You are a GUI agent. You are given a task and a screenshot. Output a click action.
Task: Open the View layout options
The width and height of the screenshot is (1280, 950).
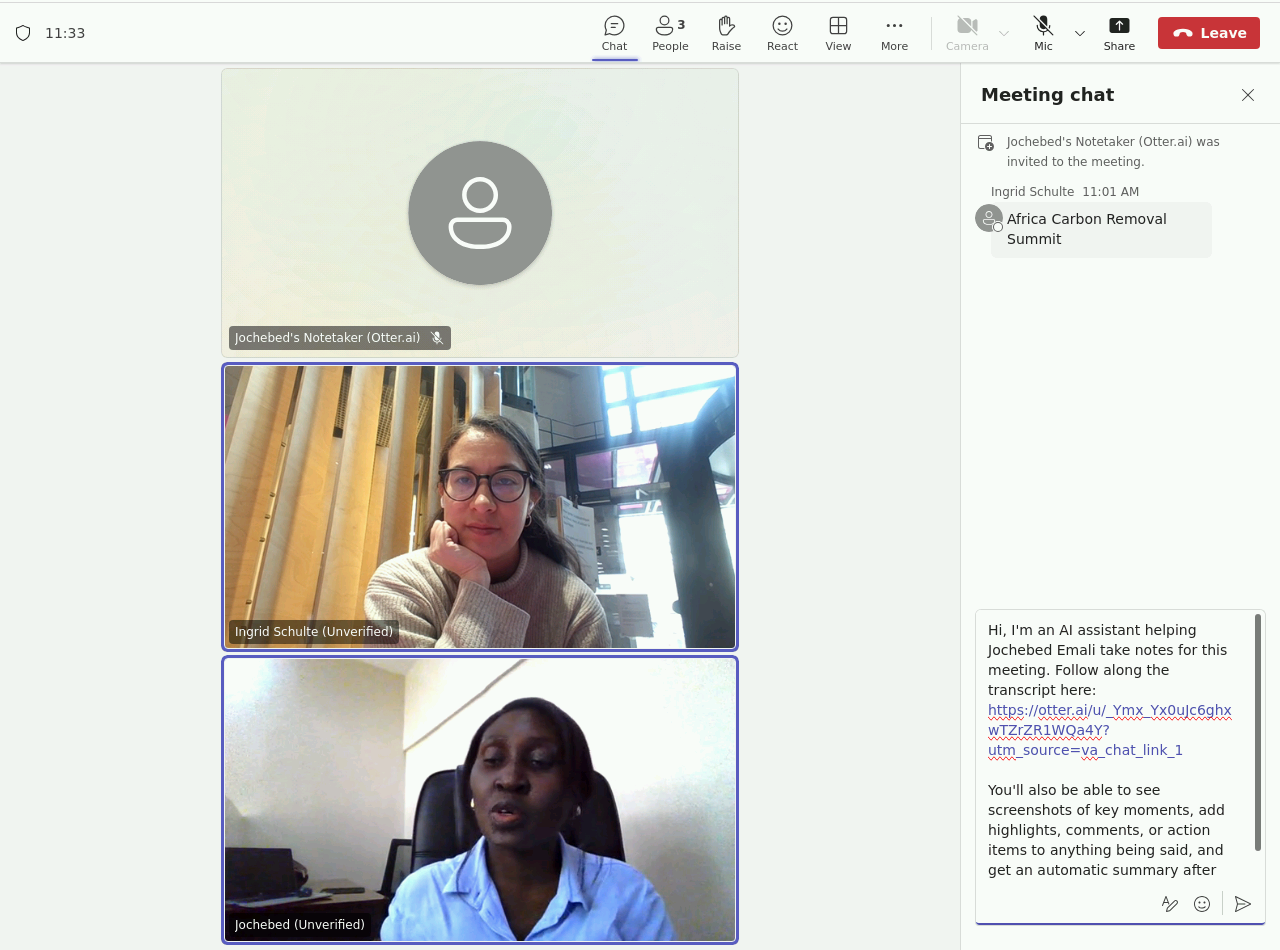click(838, 33)
